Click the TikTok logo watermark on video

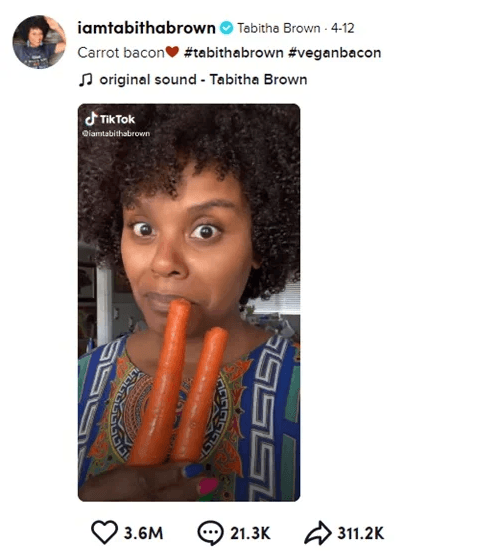pyautogui.click(x=110, y=119)
